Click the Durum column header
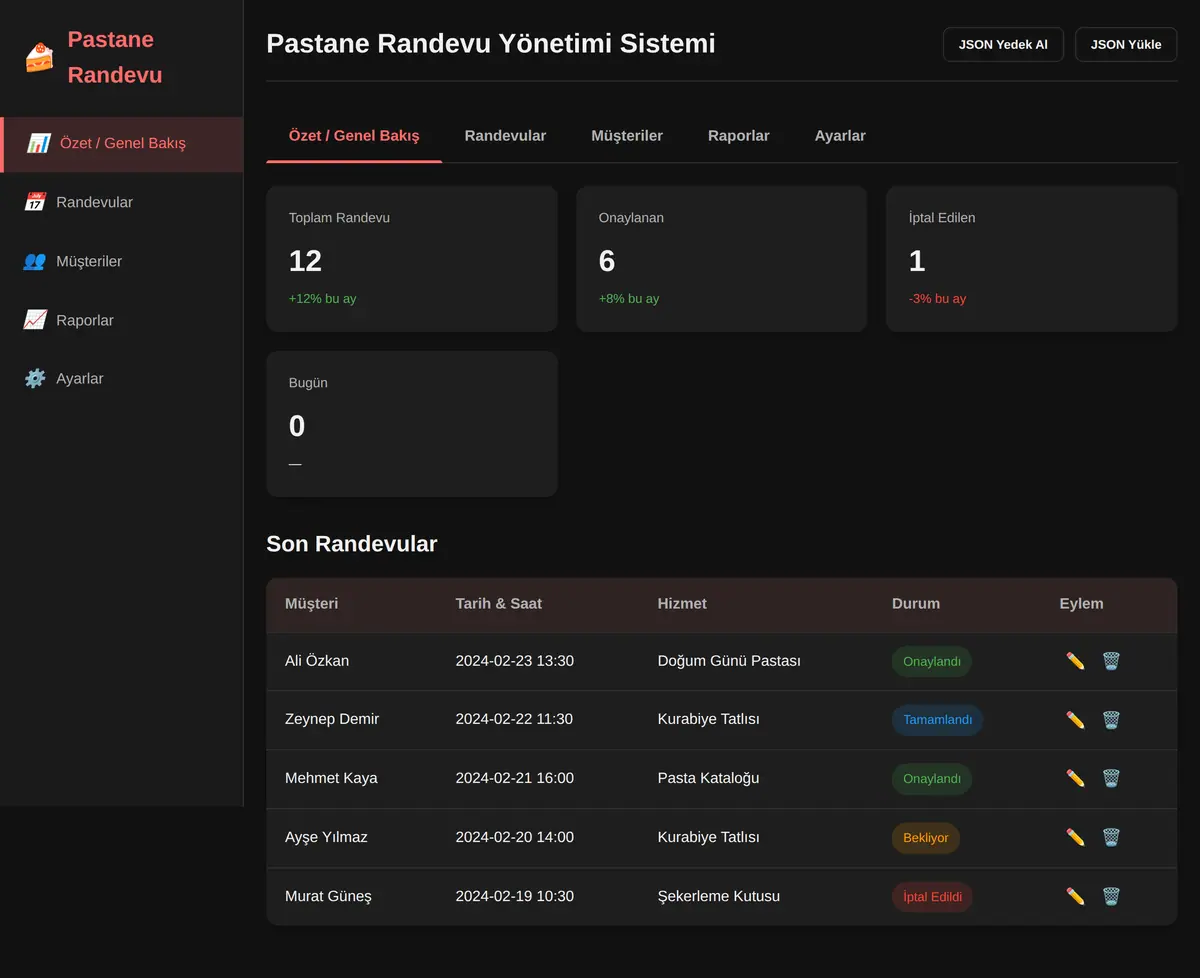 (x=916, y=604)
